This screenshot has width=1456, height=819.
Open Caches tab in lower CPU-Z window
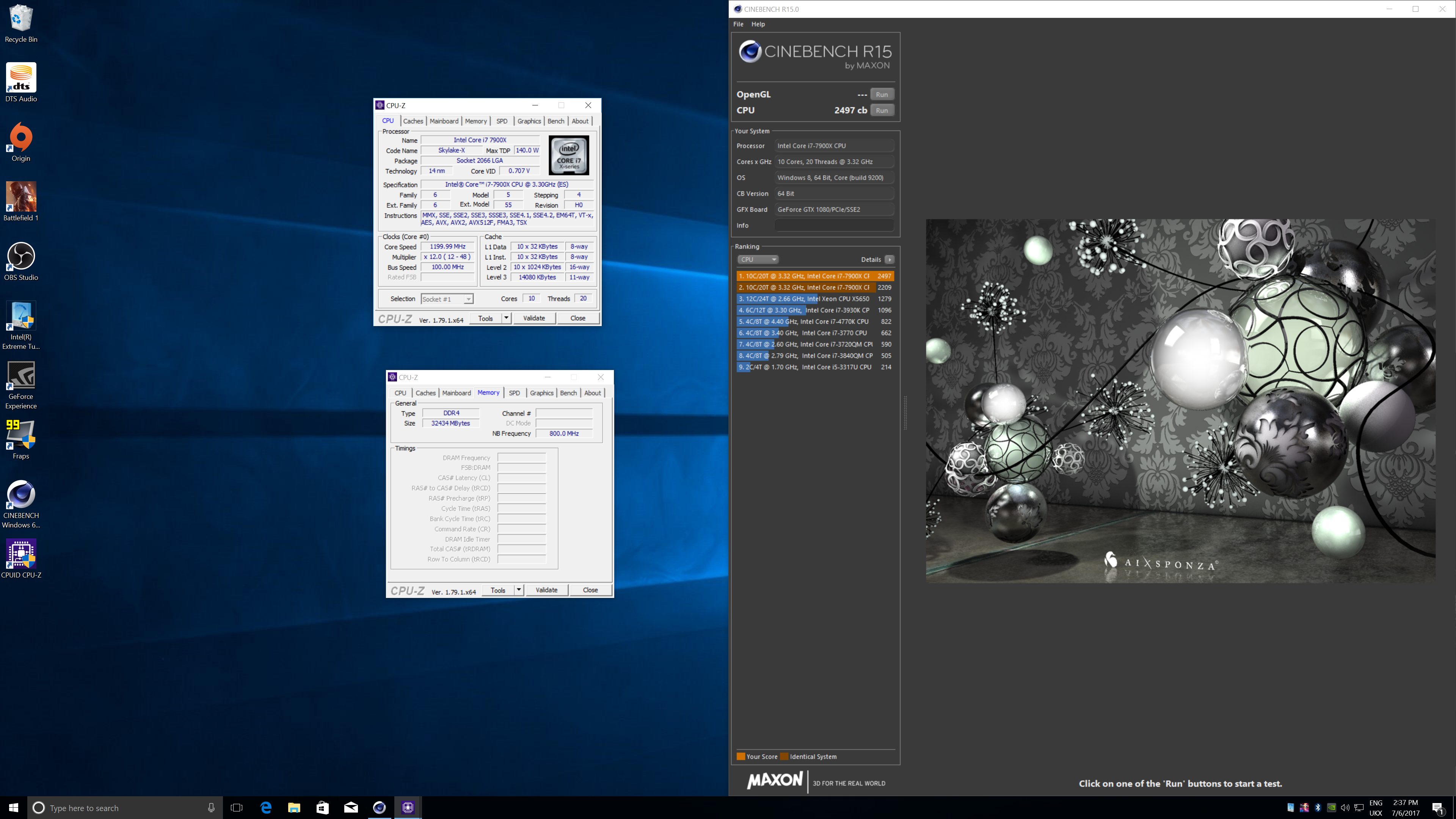425,393
